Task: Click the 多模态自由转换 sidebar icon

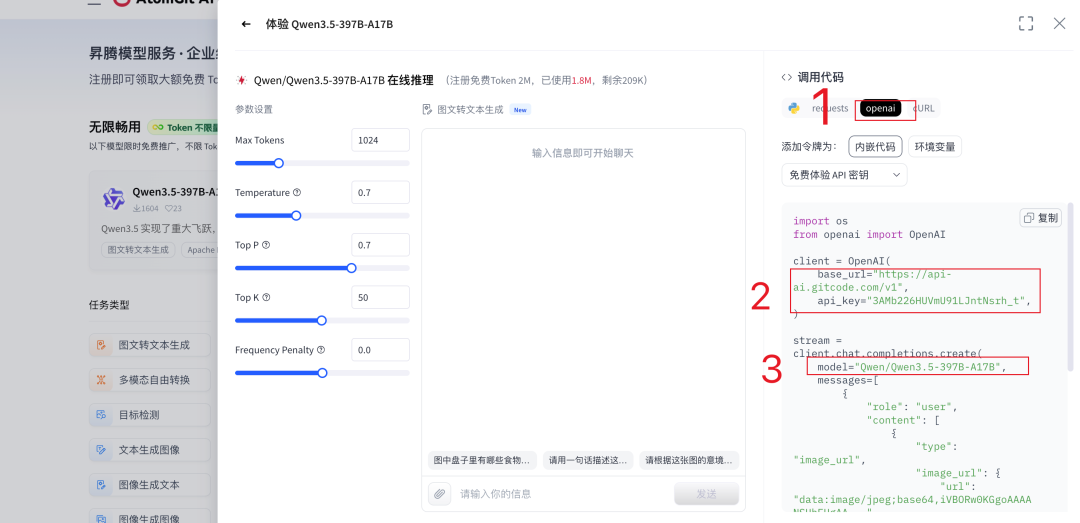Action: [x=101, y=380]
